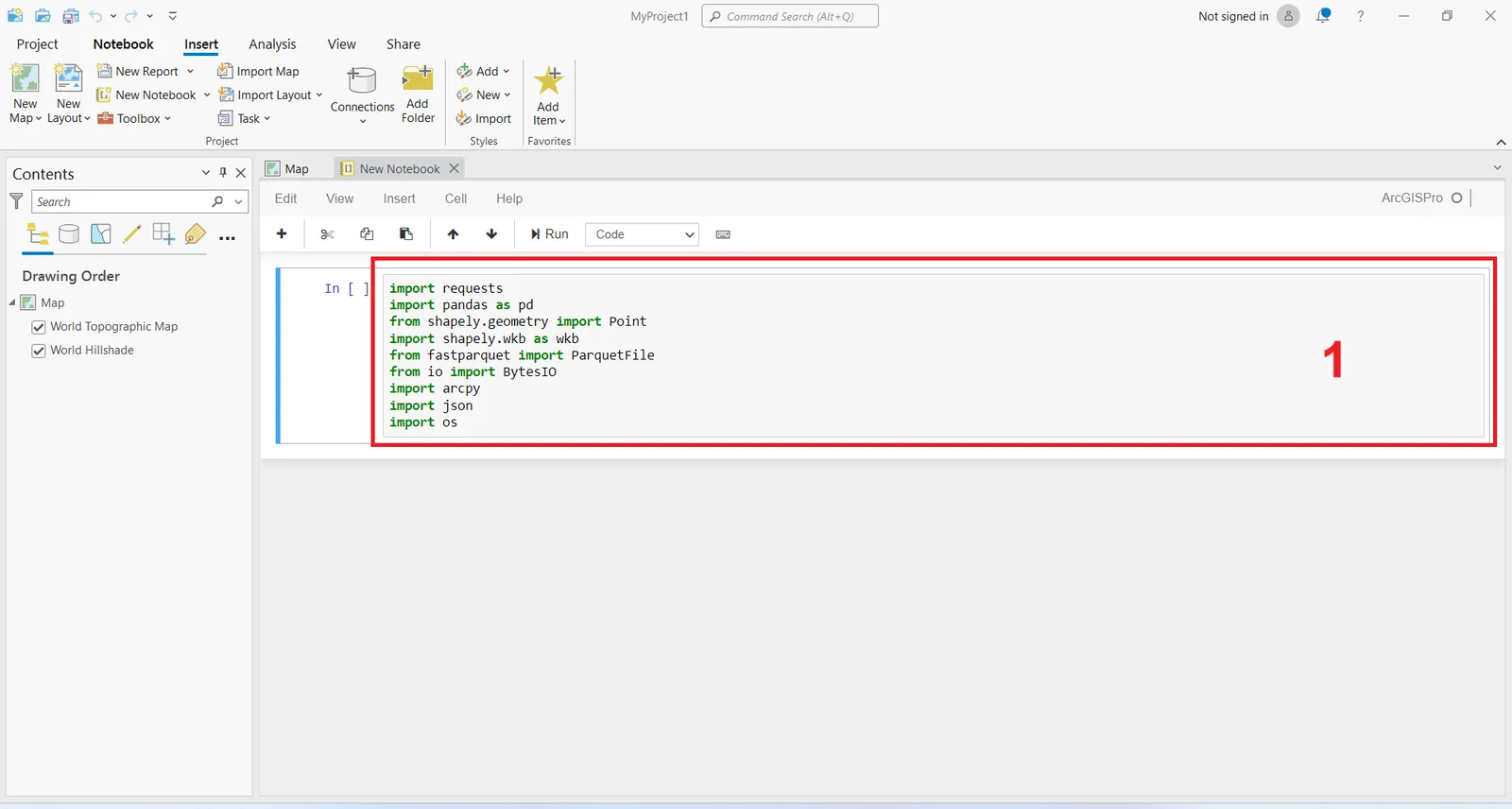Click Add Folder
Image resolution: width=1512 pixels, height=809 pixels.
418,95
